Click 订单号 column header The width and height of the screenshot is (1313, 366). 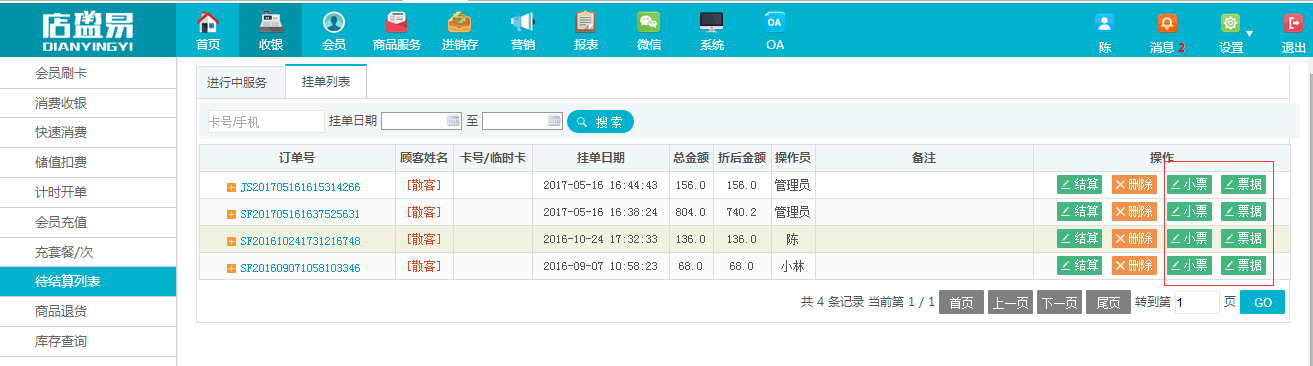(297, 158)
